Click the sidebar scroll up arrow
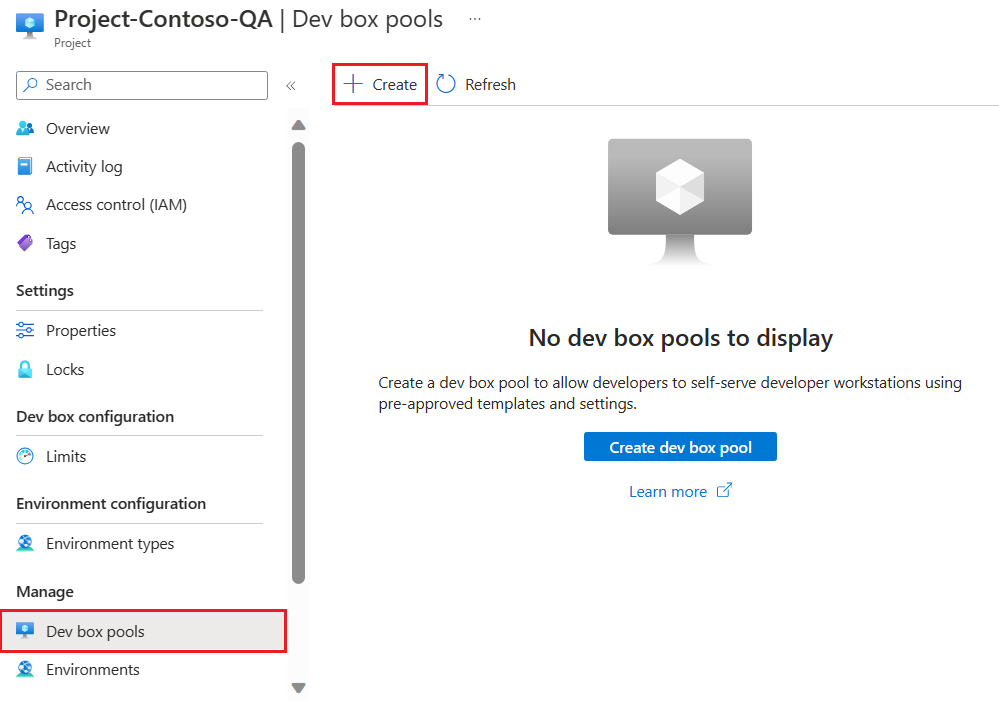999x701 pixels. [x=298, y=125]
